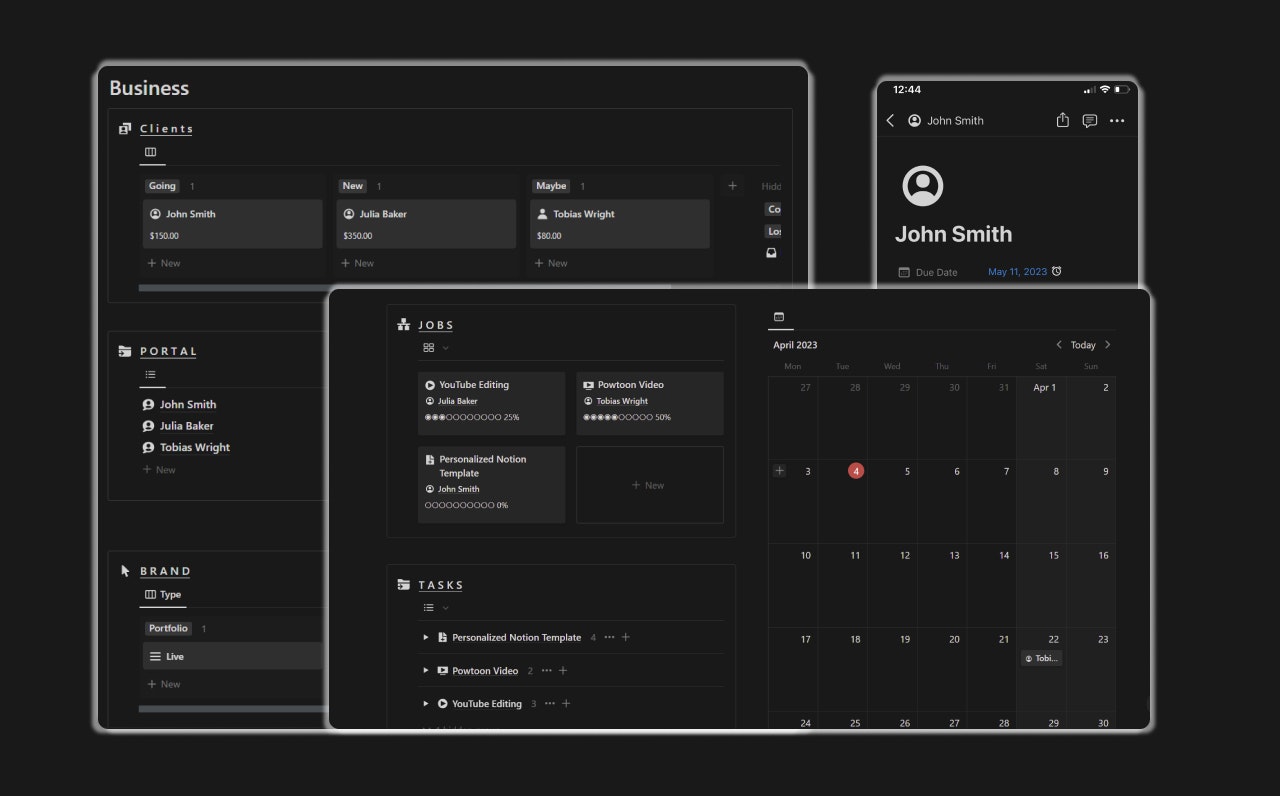The height and width of the screenshot is (796, 1280).
Task: Tap the back chevron in phone view
Action: pyautogui.click(x=890, y=120)
